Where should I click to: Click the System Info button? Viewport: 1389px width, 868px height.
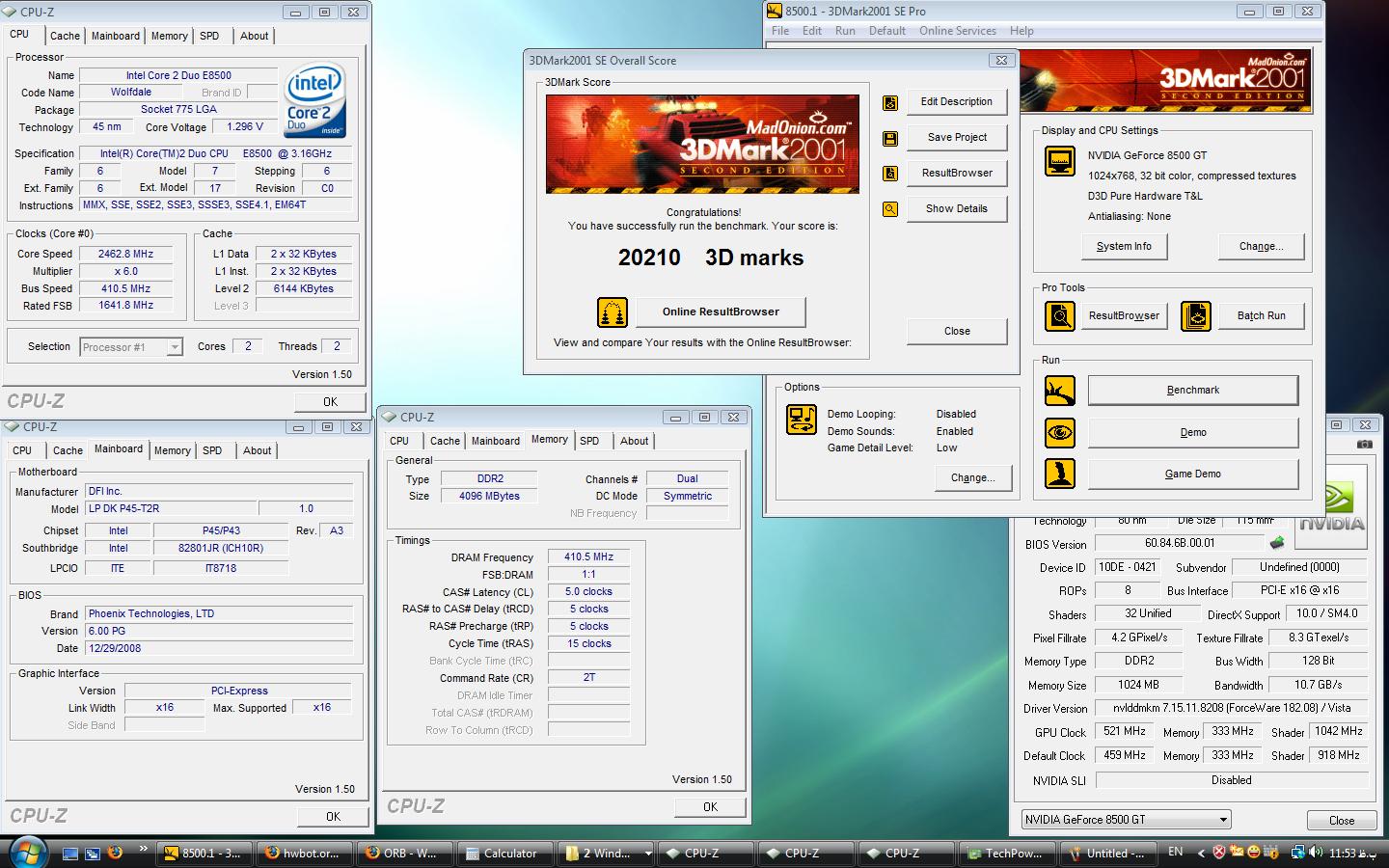pos(1124,246)
